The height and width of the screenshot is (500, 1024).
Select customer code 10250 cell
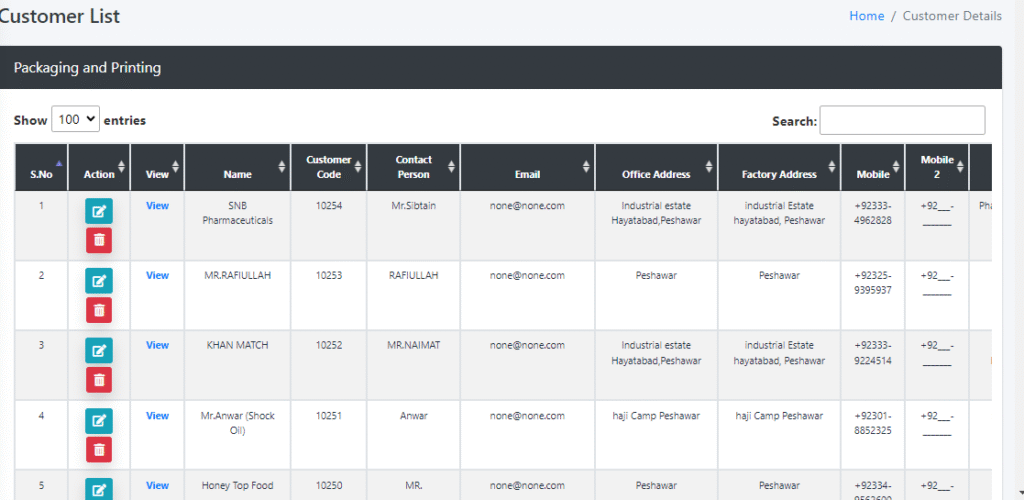(x=329, y=486)
